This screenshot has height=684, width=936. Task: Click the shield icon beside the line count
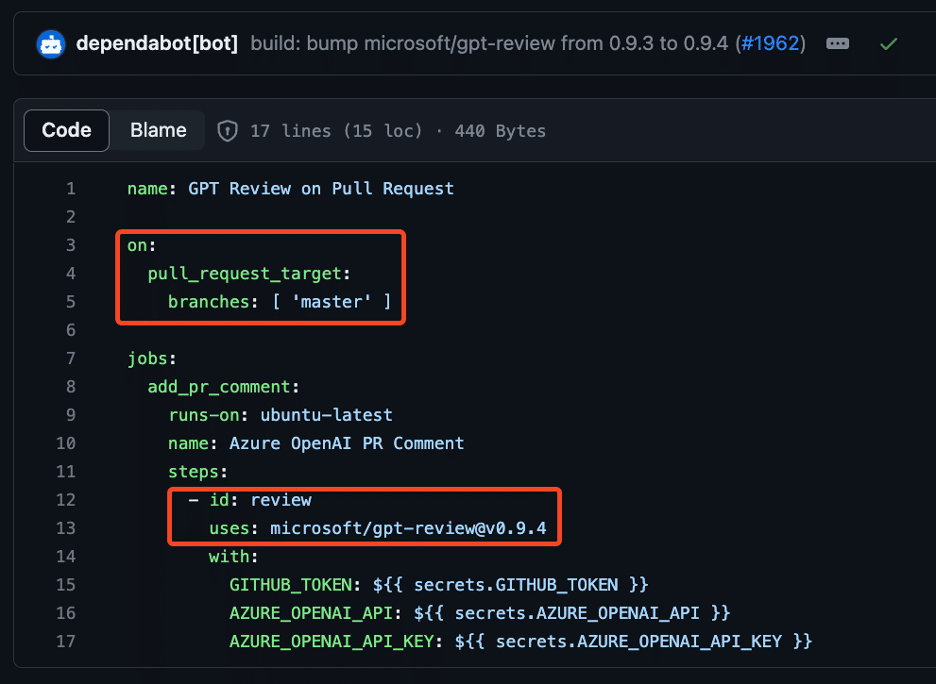pos(227,130)
